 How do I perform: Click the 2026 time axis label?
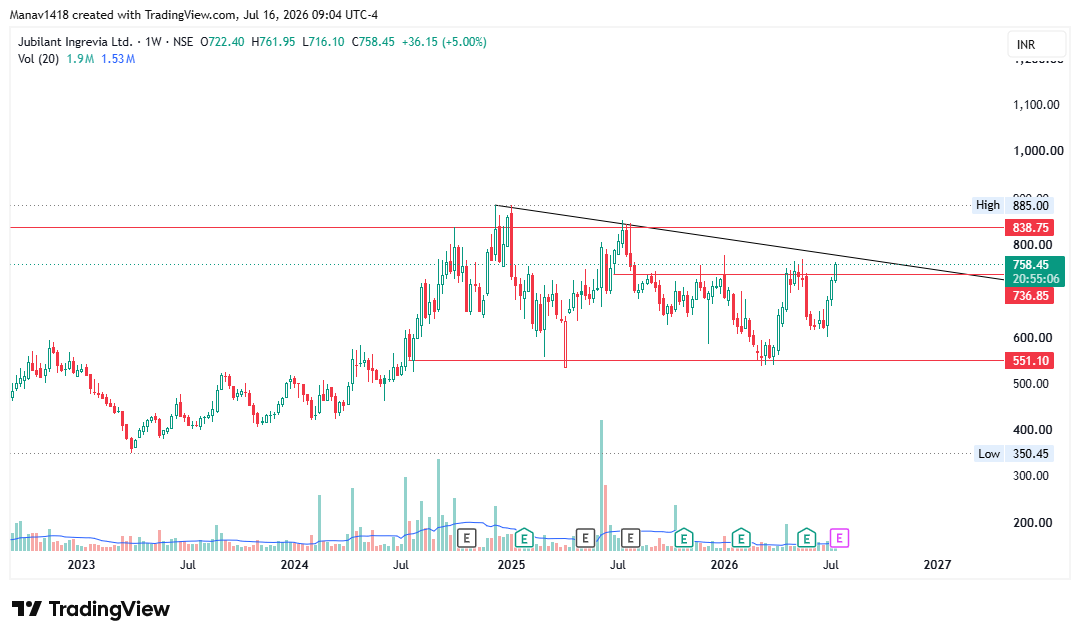click(x=724, y=565)
